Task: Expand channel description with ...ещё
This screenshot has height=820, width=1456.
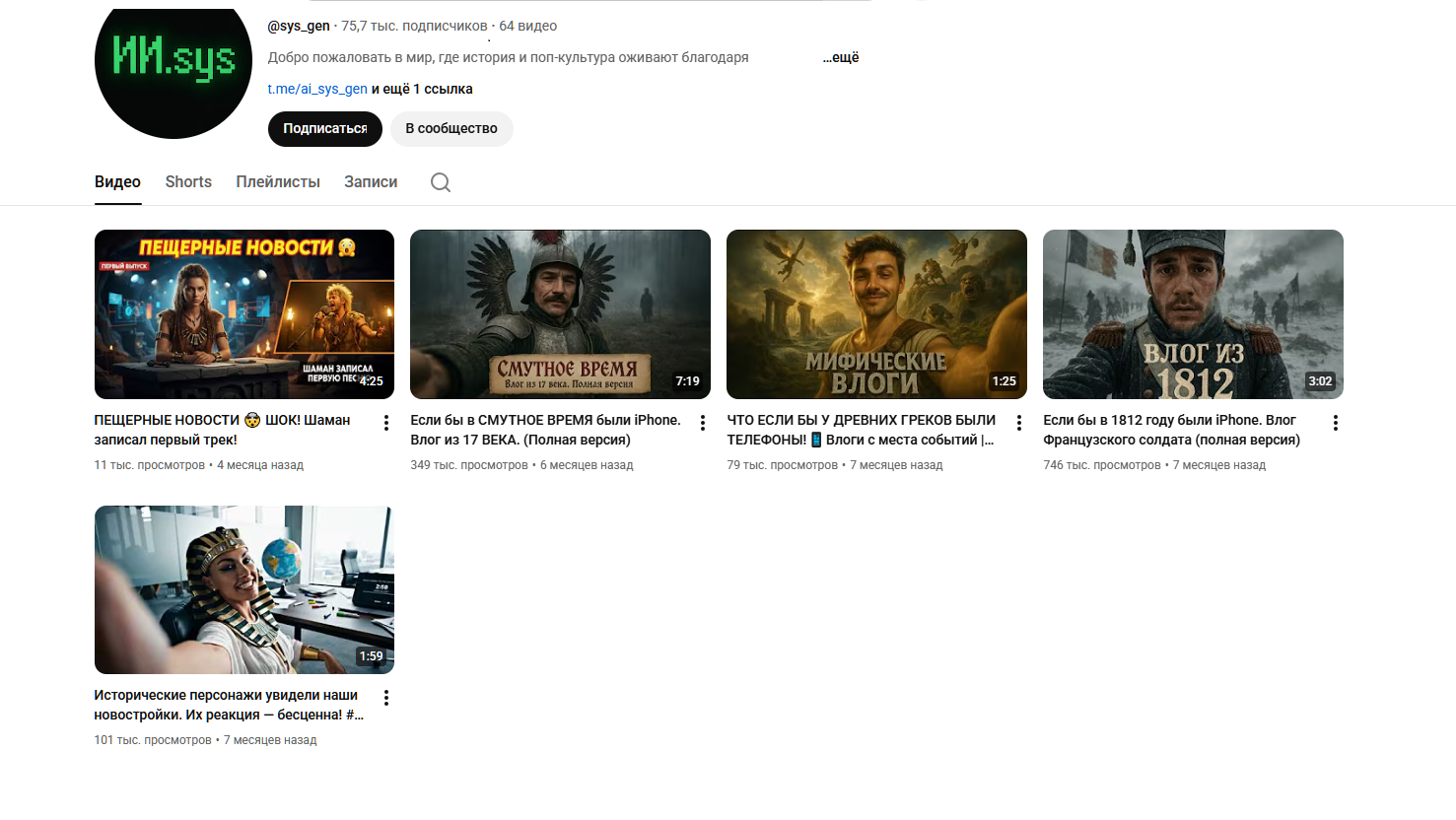Action: (841, 57)
